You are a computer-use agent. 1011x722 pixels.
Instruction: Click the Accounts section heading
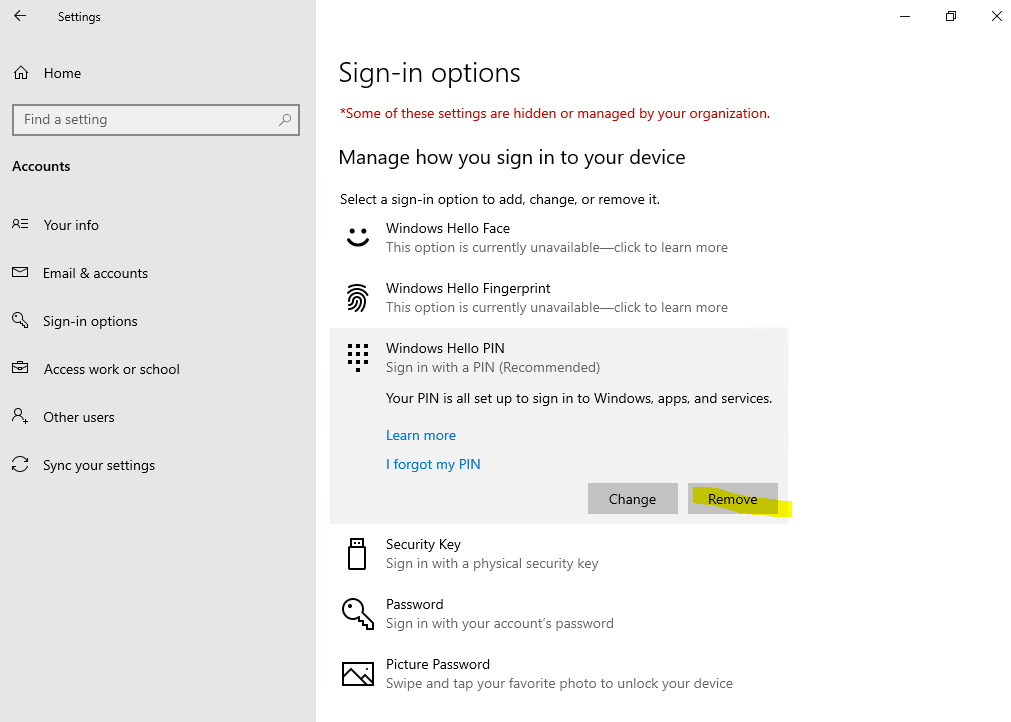[x=41, y=166]
